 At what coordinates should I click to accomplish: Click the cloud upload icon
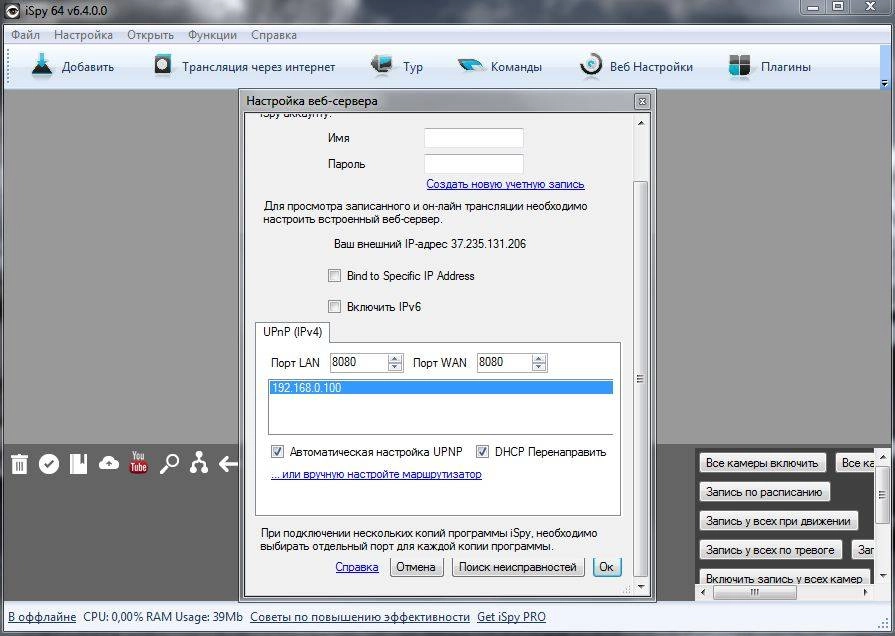pyautogui.click(x=109, y=464)
